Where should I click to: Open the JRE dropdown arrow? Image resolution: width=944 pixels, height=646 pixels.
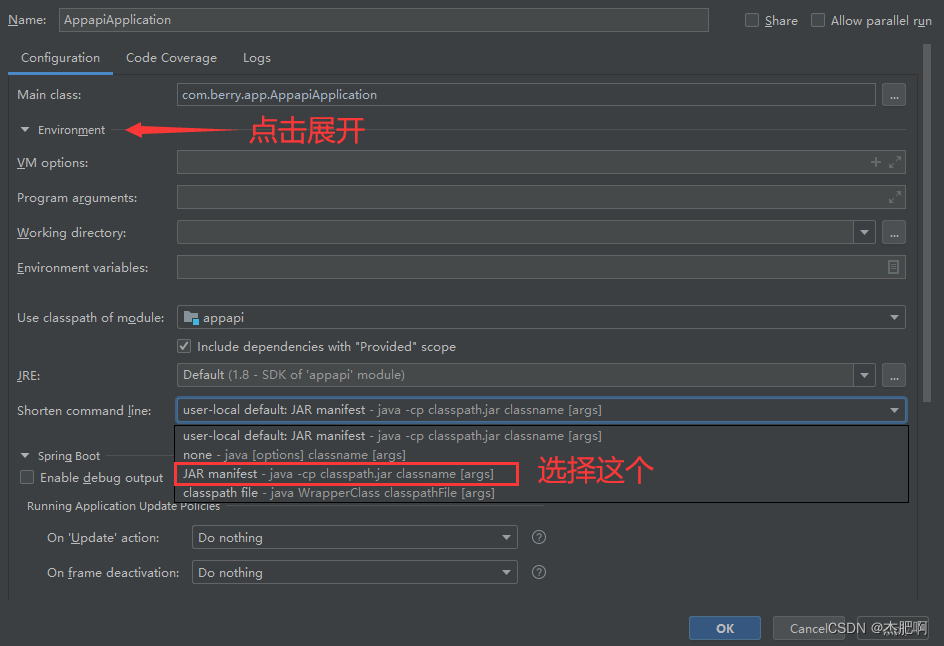864,375
